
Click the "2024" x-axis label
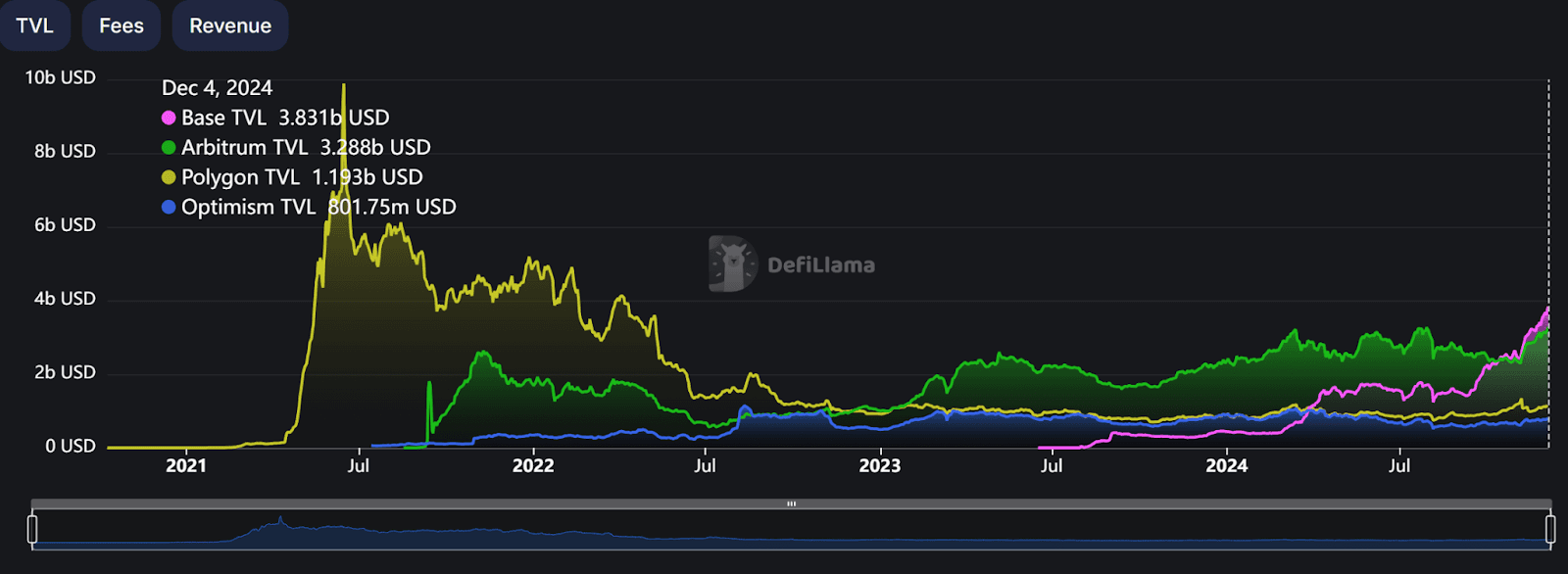tap(1227, 466)
